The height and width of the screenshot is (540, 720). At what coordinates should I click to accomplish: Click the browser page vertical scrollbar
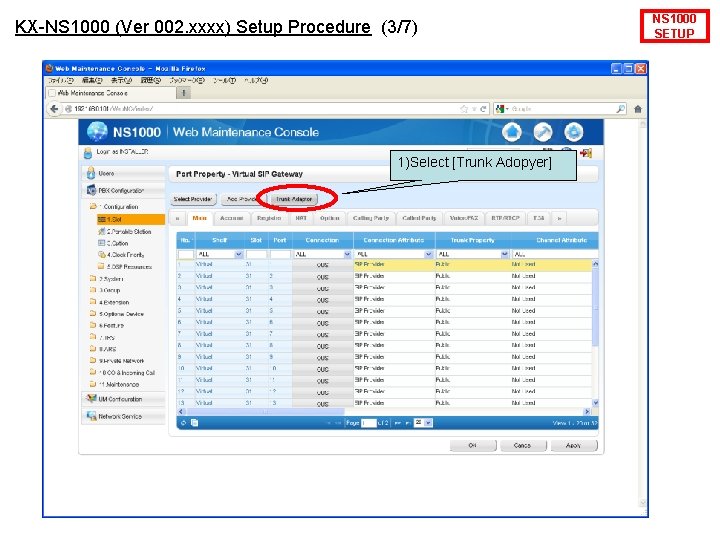click(x=642, y=314)
